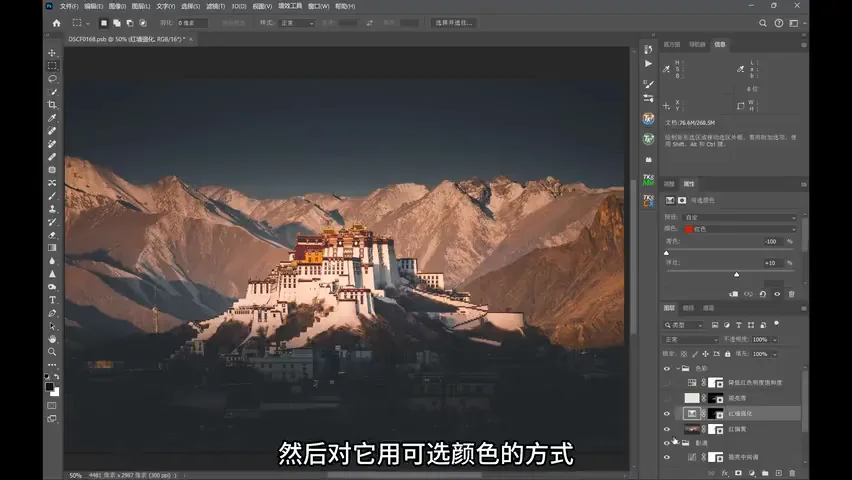Click add to selection mode button
852x480 pixels.
pyautogui.click(x=117, y=23)
